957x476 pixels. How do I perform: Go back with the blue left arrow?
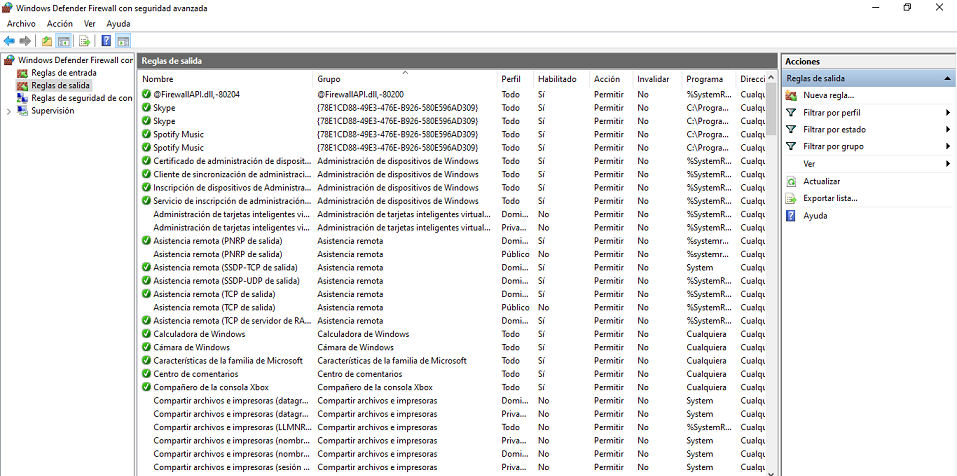coord(9,41)
